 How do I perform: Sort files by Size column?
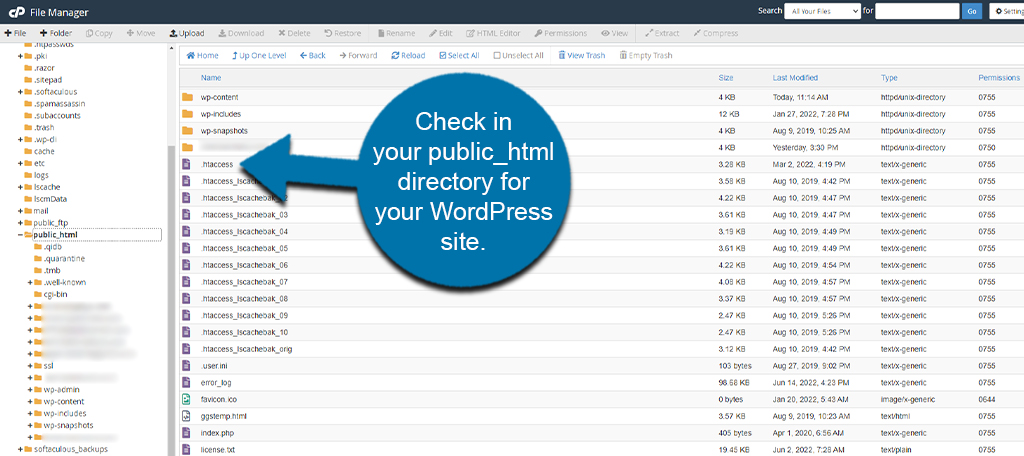pyautogui.click(x=726, y=78)
